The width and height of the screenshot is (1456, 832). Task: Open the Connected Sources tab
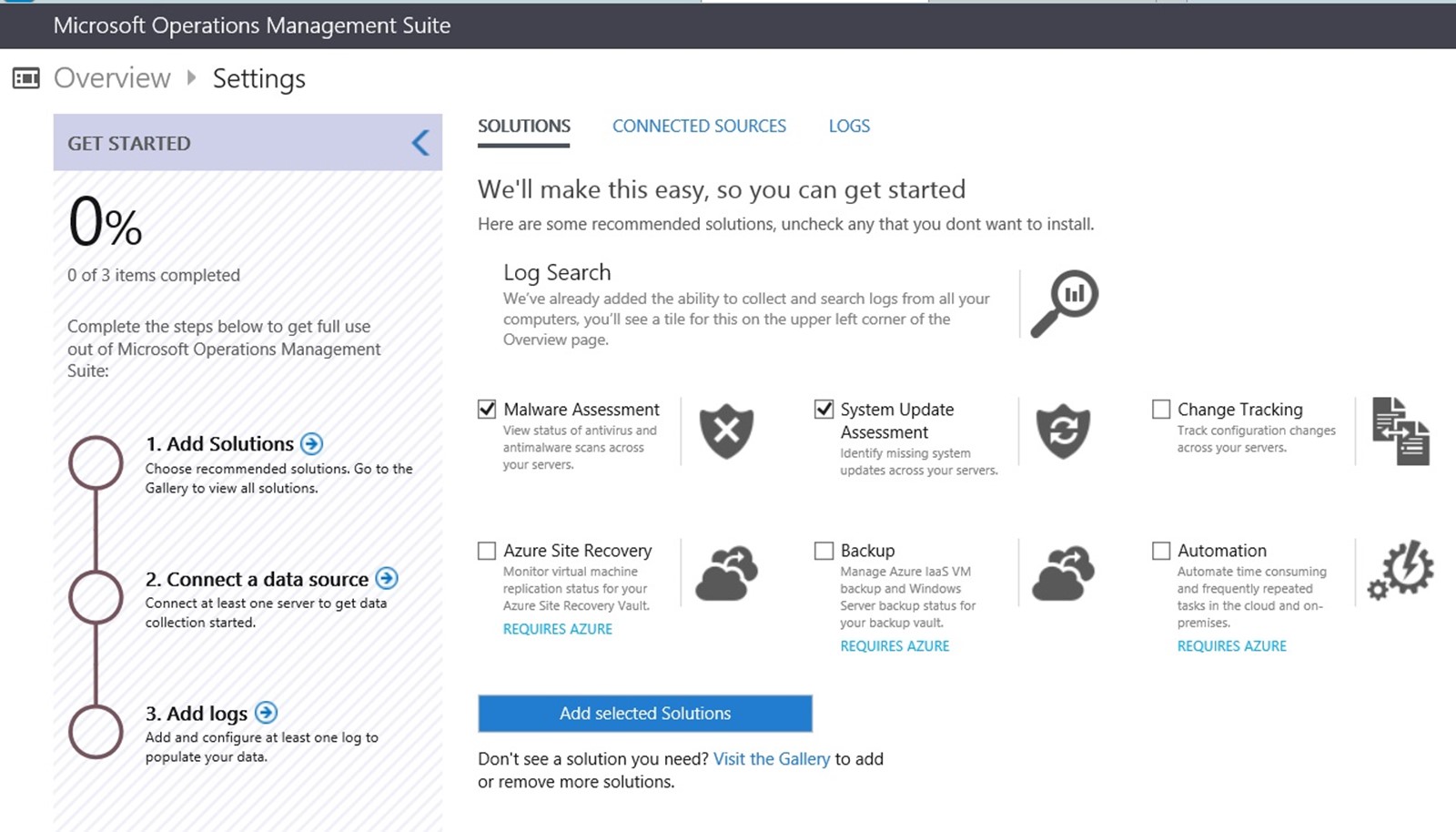[x=699, y=127]
